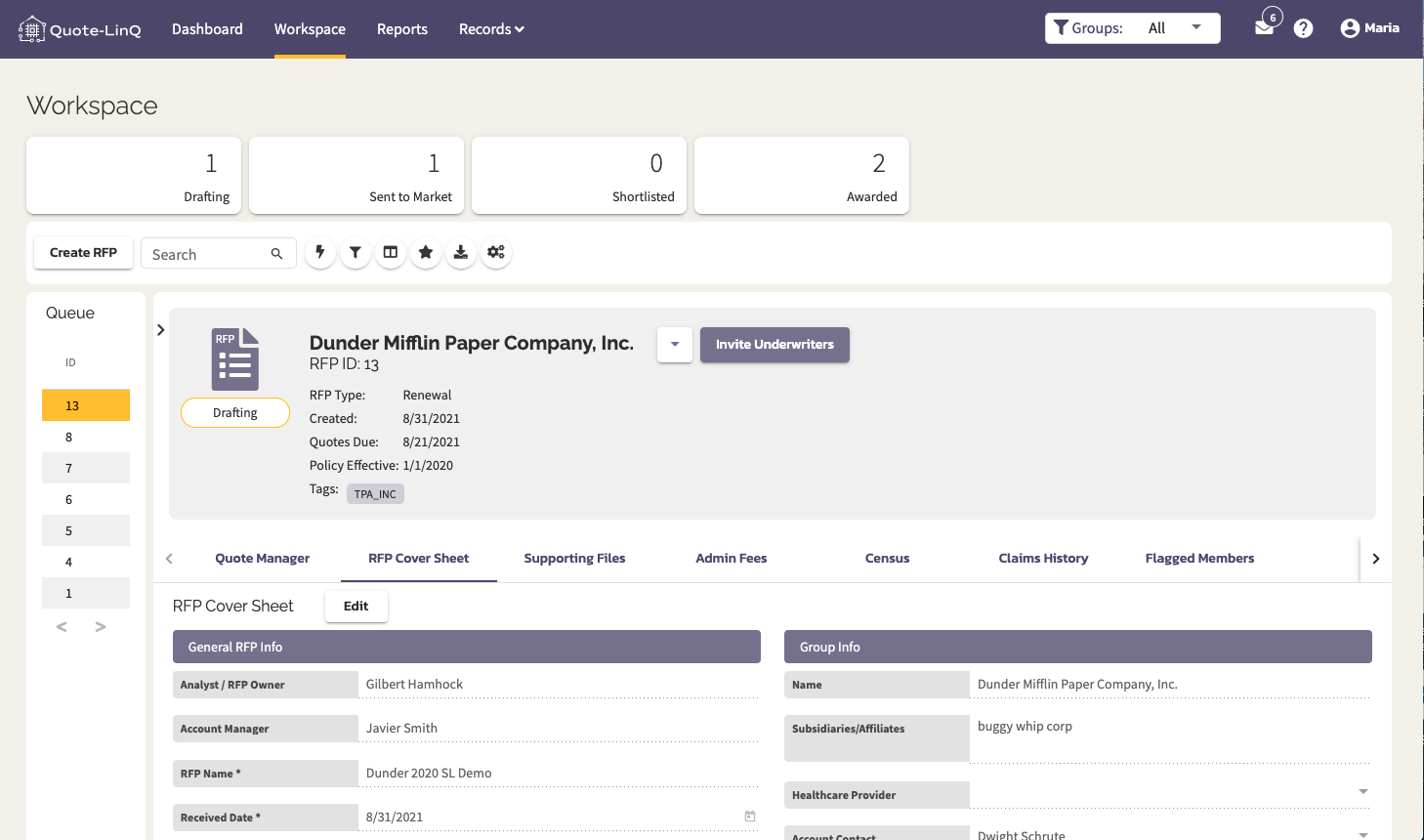This screenshot has width=1424, height=840.
Task: Open the Flagged Members tab
Action: point(1200,559)
